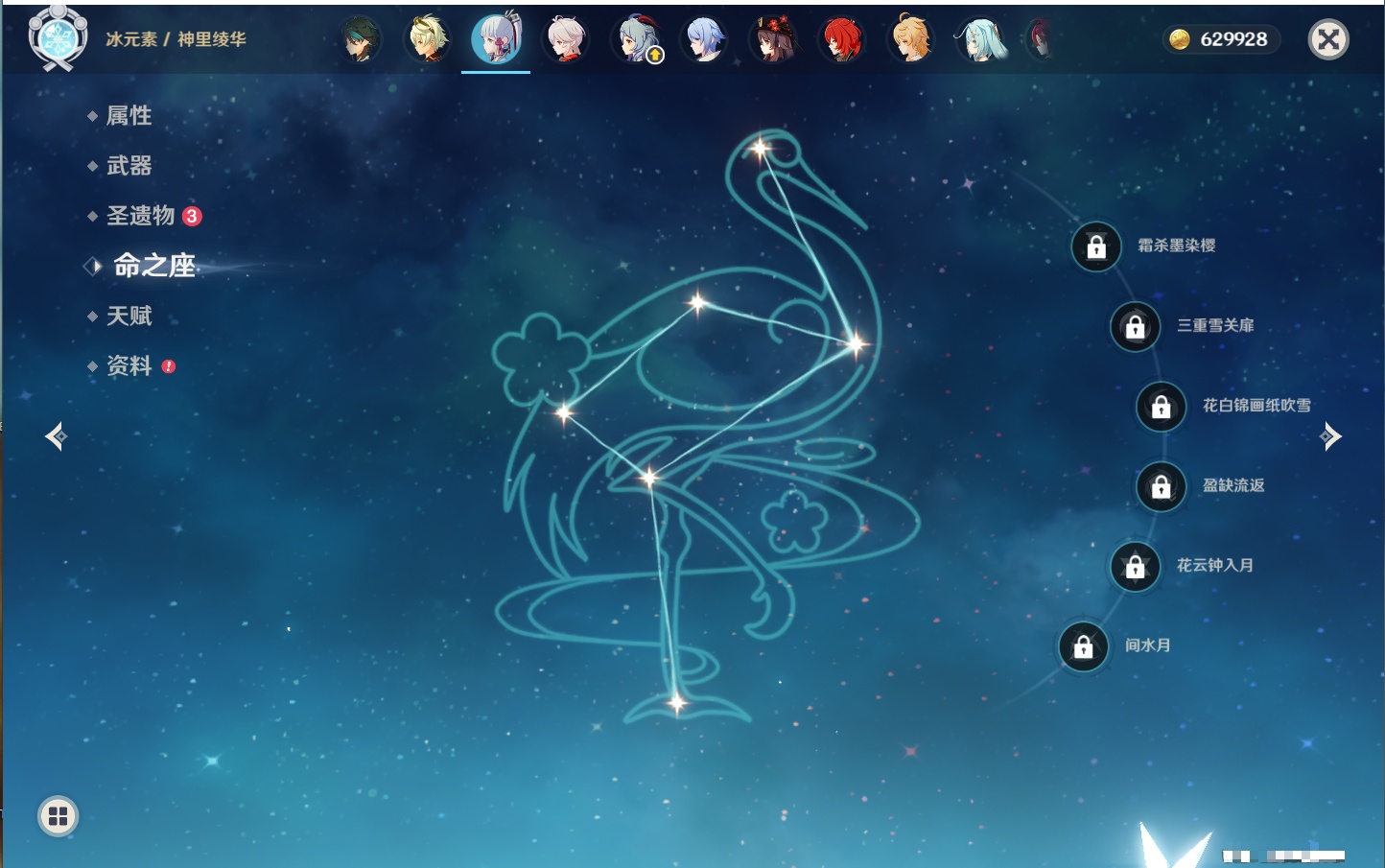This screenshot has width=1385, height=868.
Task: Click the 冰元素 / 神里绫华 title text
Action: pos(176,39)
